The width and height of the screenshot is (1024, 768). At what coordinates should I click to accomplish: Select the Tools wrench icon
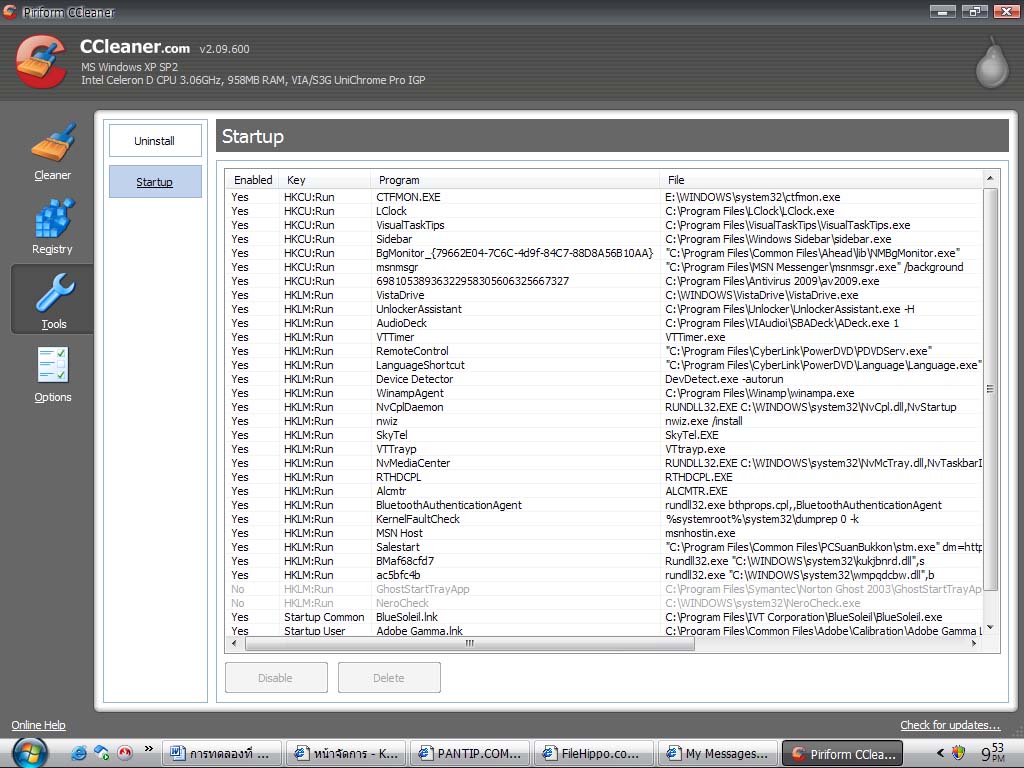point(55,292)
